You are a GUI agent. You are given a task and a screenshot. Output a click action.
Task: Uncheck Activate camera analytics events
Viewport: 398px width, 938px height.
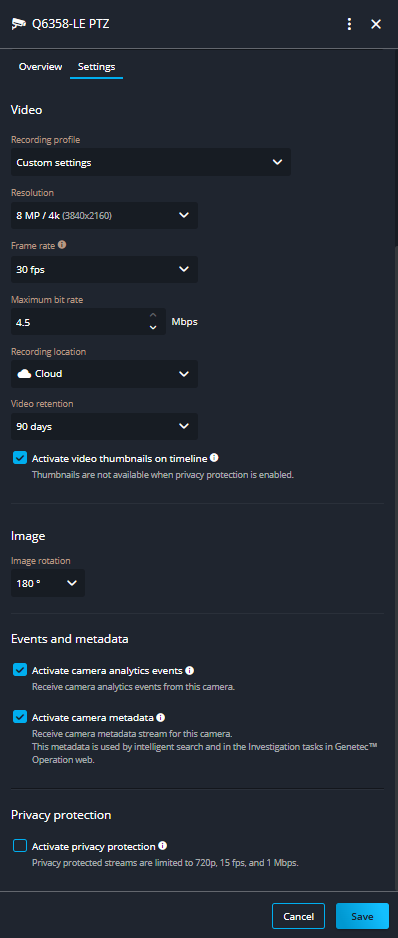tap(20, 670)
